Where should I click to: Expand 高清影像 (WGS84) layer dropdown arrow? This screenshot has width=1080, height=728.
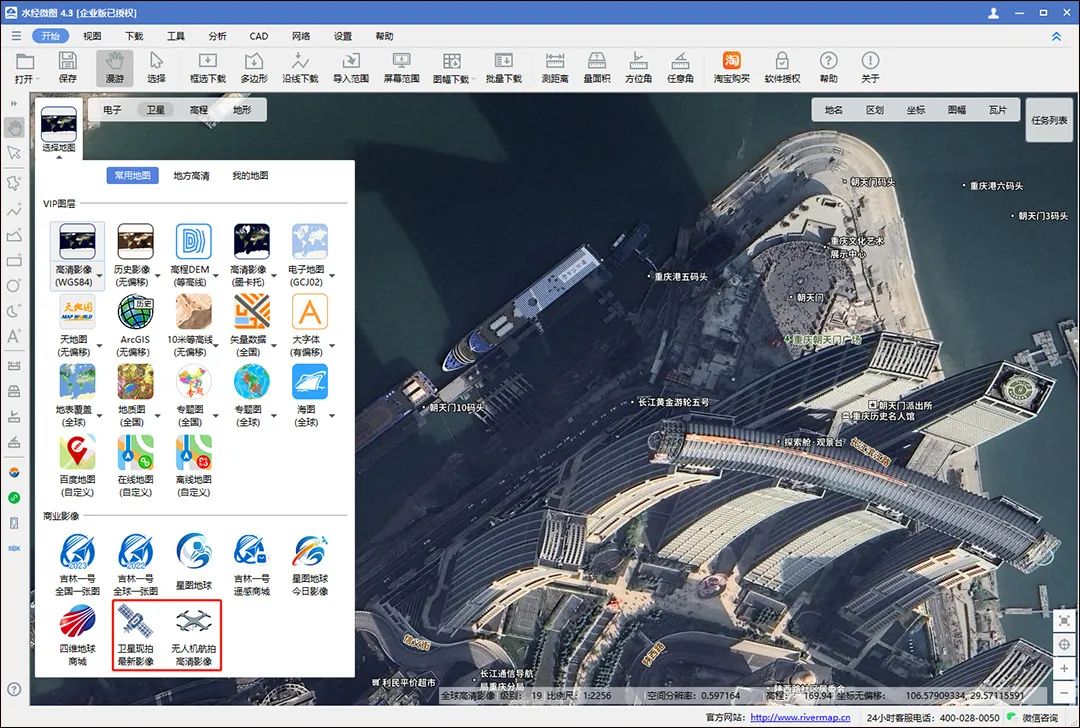tap(99, 276)
